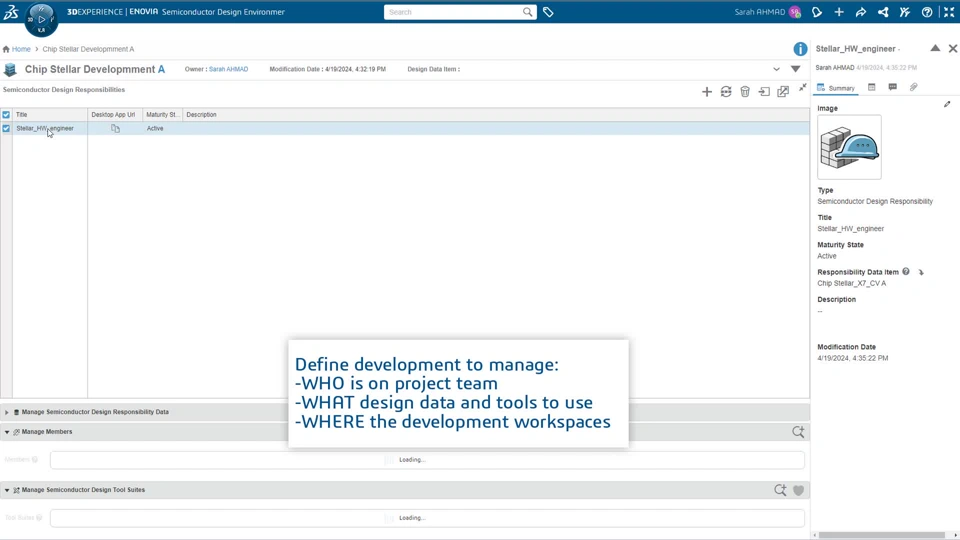Click the trash delete icon
This screenshot has height=540, width=960.
pos(744,92)
